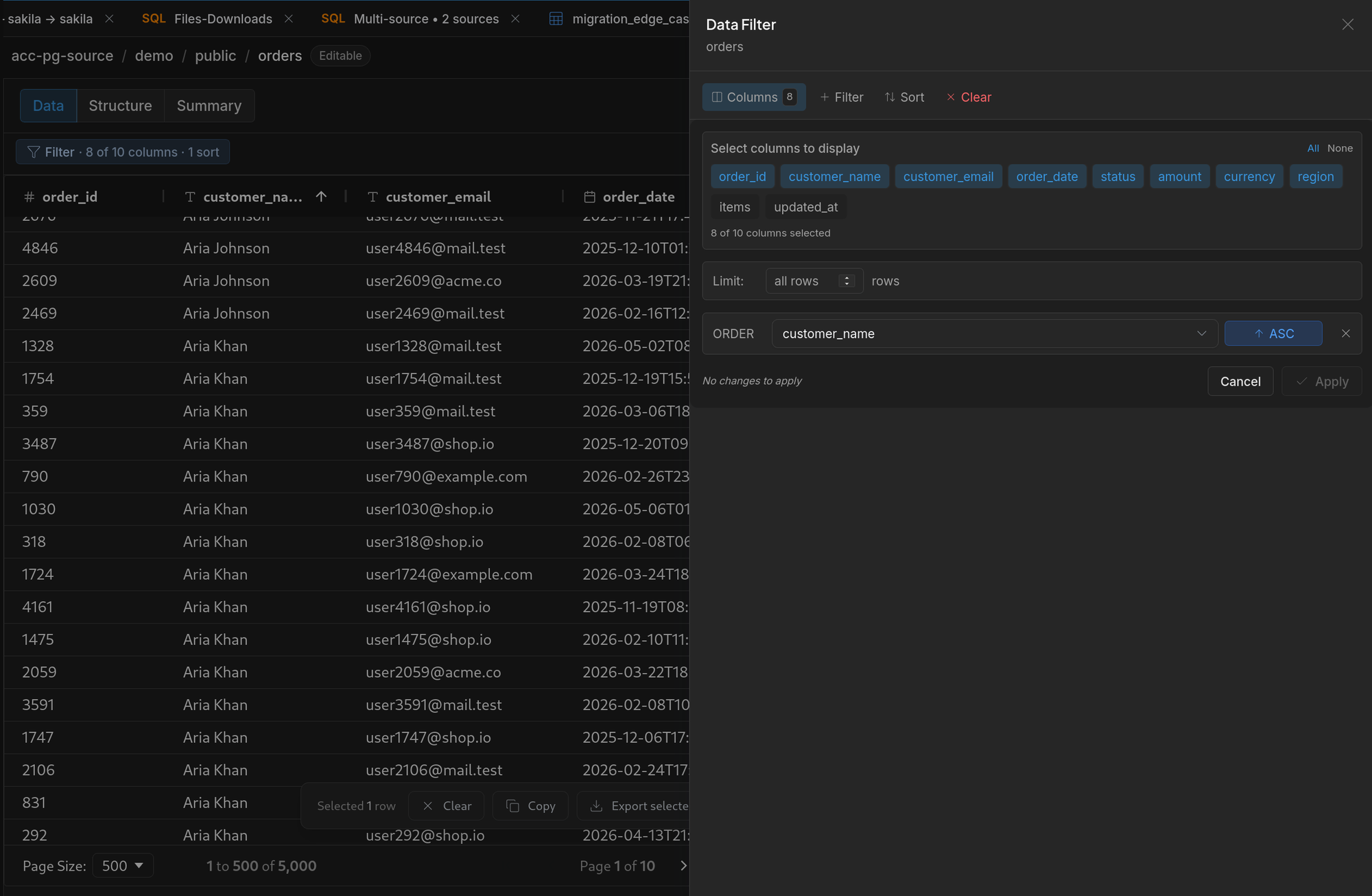Go to next page arrow
The height and width of the screenshot is (896, 1372).
[x=683, y=866]
